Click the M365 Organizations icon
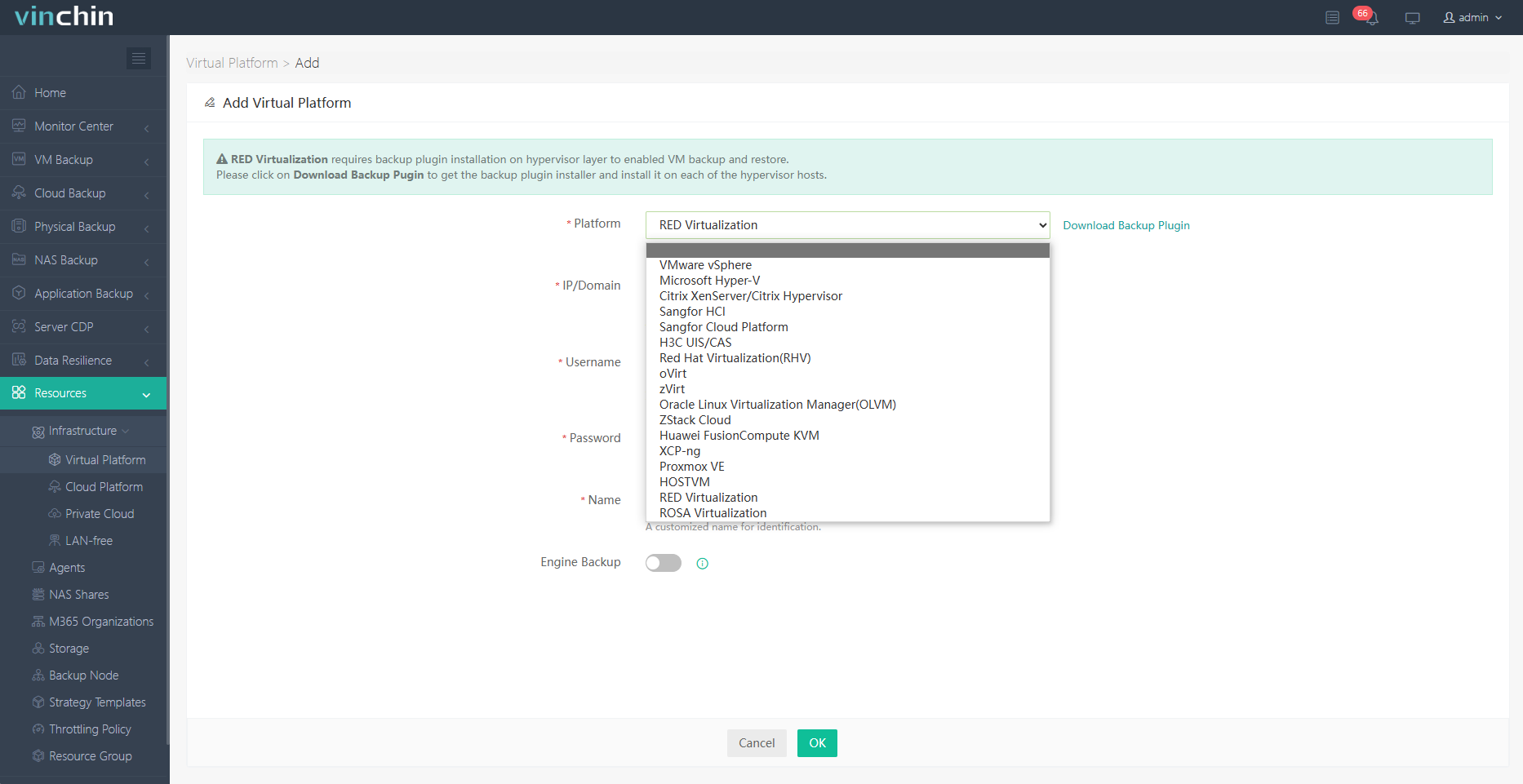1523x784 pixels. pyautogui.click(x=38, y=621)
